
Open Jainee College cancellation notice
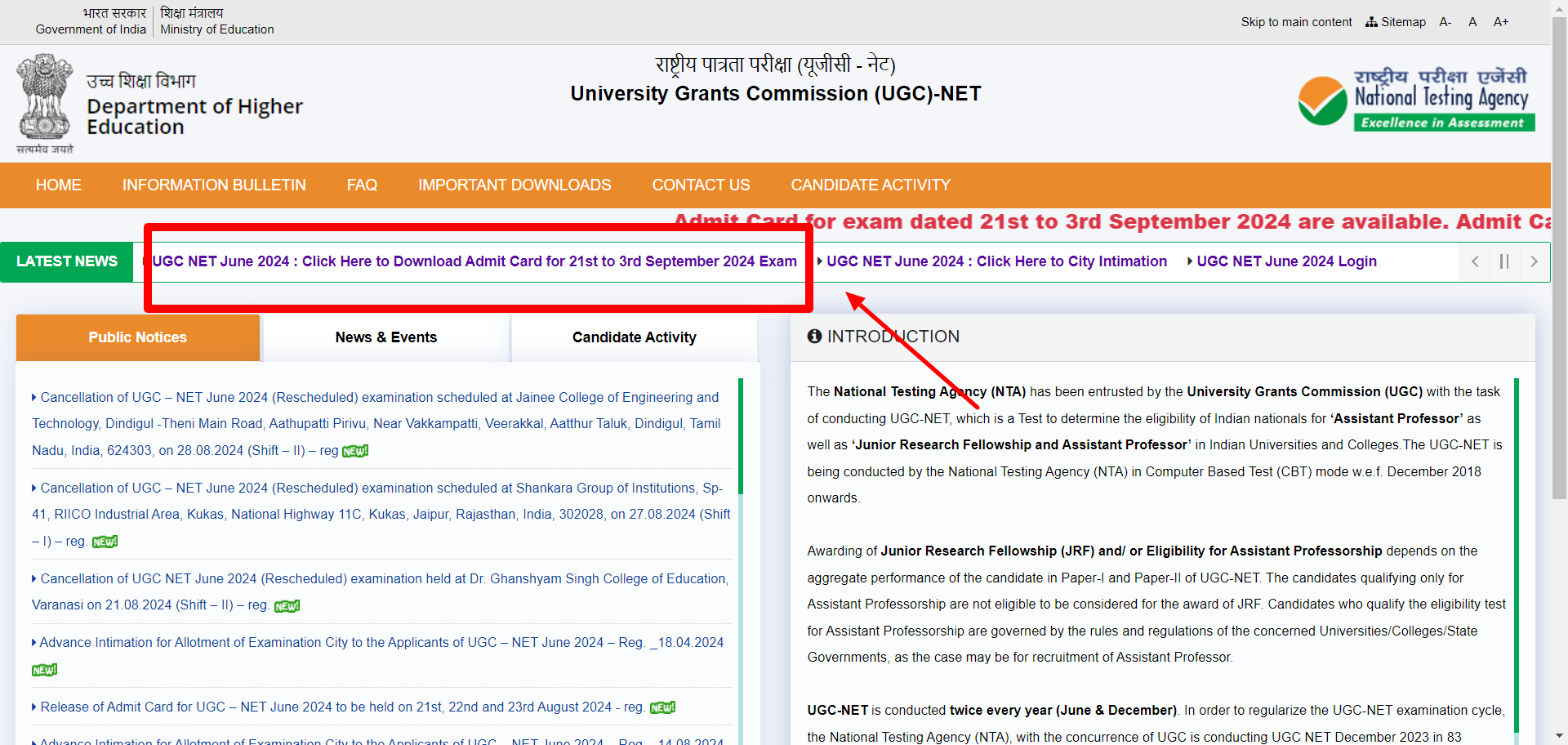pyautogui.click(x=376, y=423)
